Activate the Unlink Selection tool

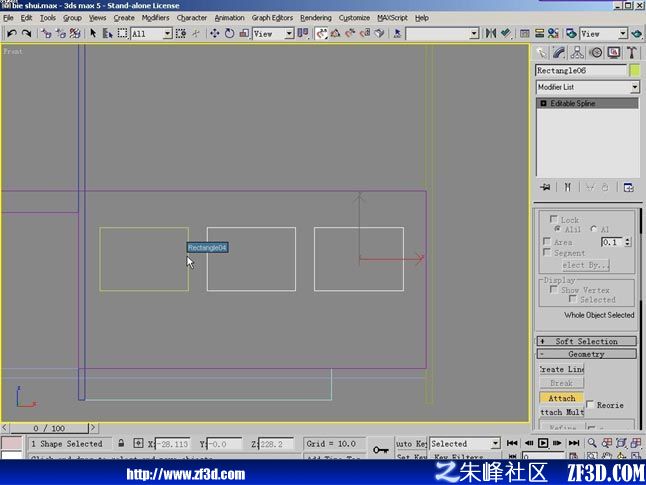(x=61, y=33)
